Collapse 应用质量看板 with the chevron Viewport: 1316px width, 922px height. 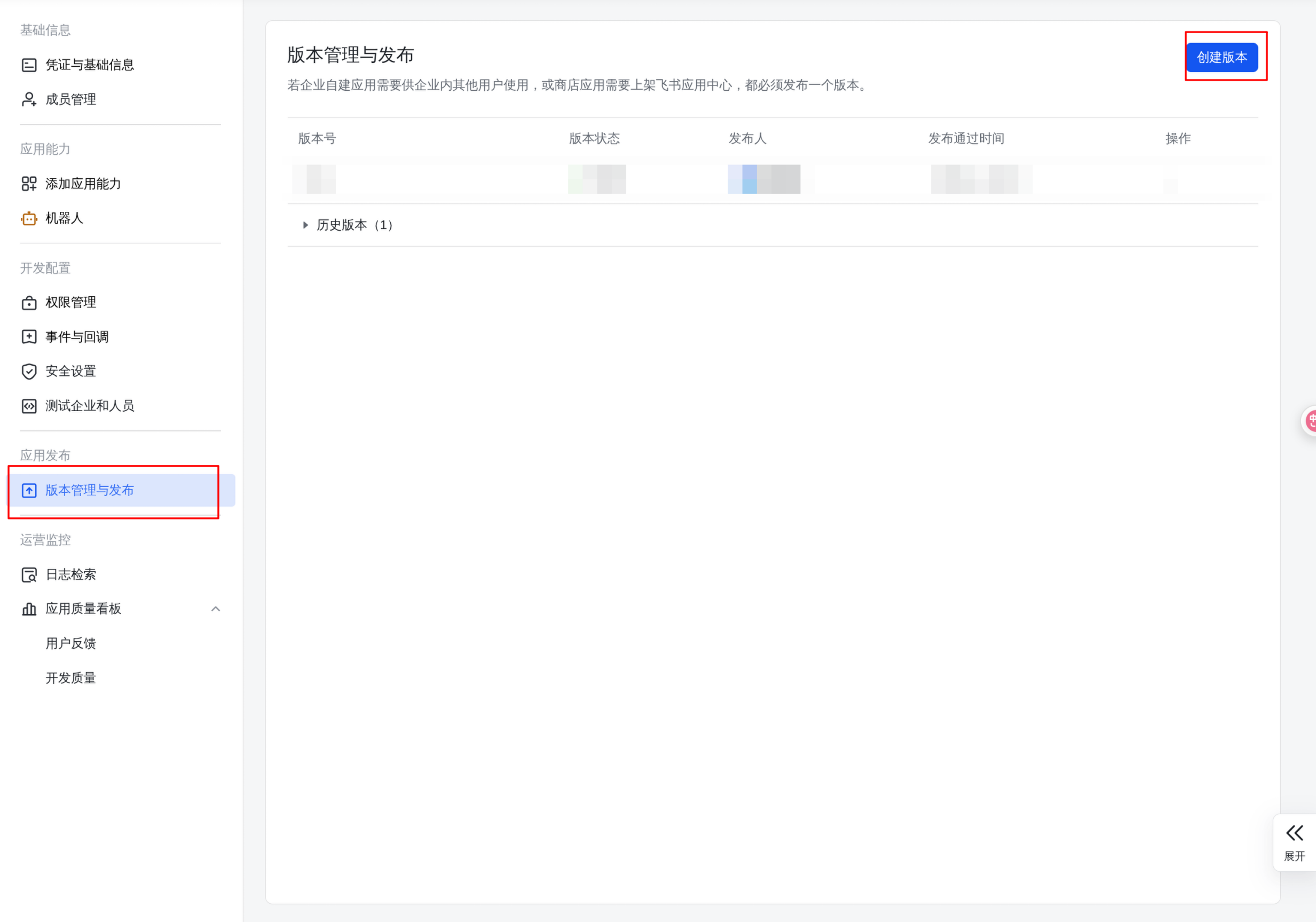point(216,609)
